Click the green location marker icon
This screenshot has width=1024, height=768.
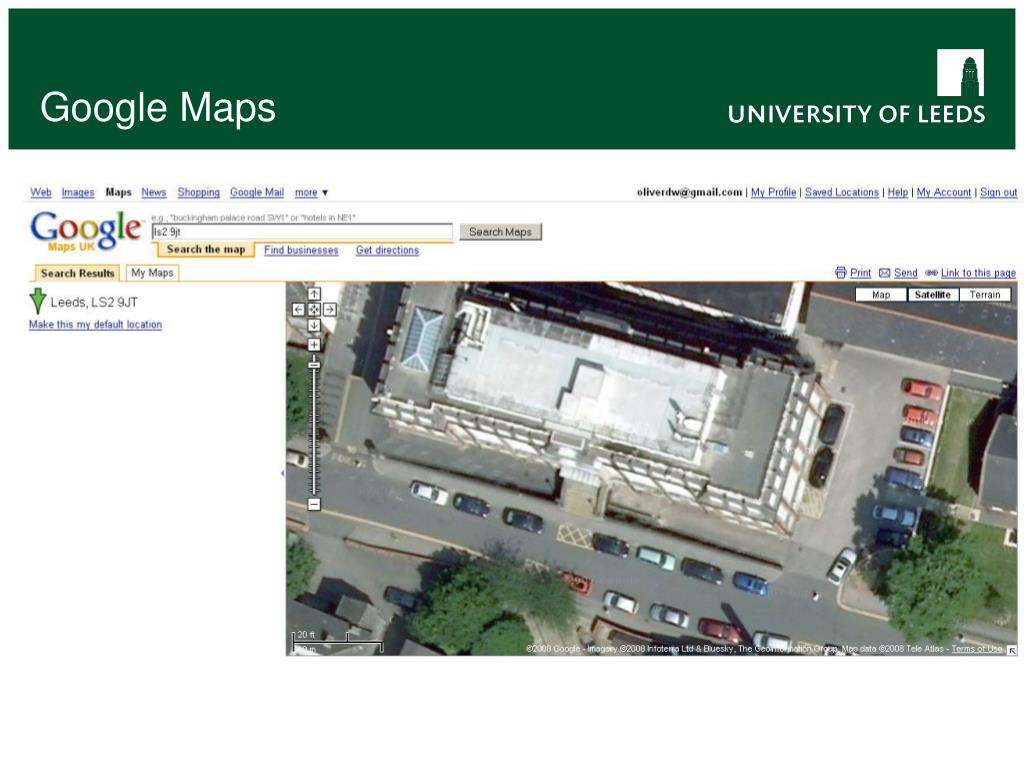(x=38, y=301)
